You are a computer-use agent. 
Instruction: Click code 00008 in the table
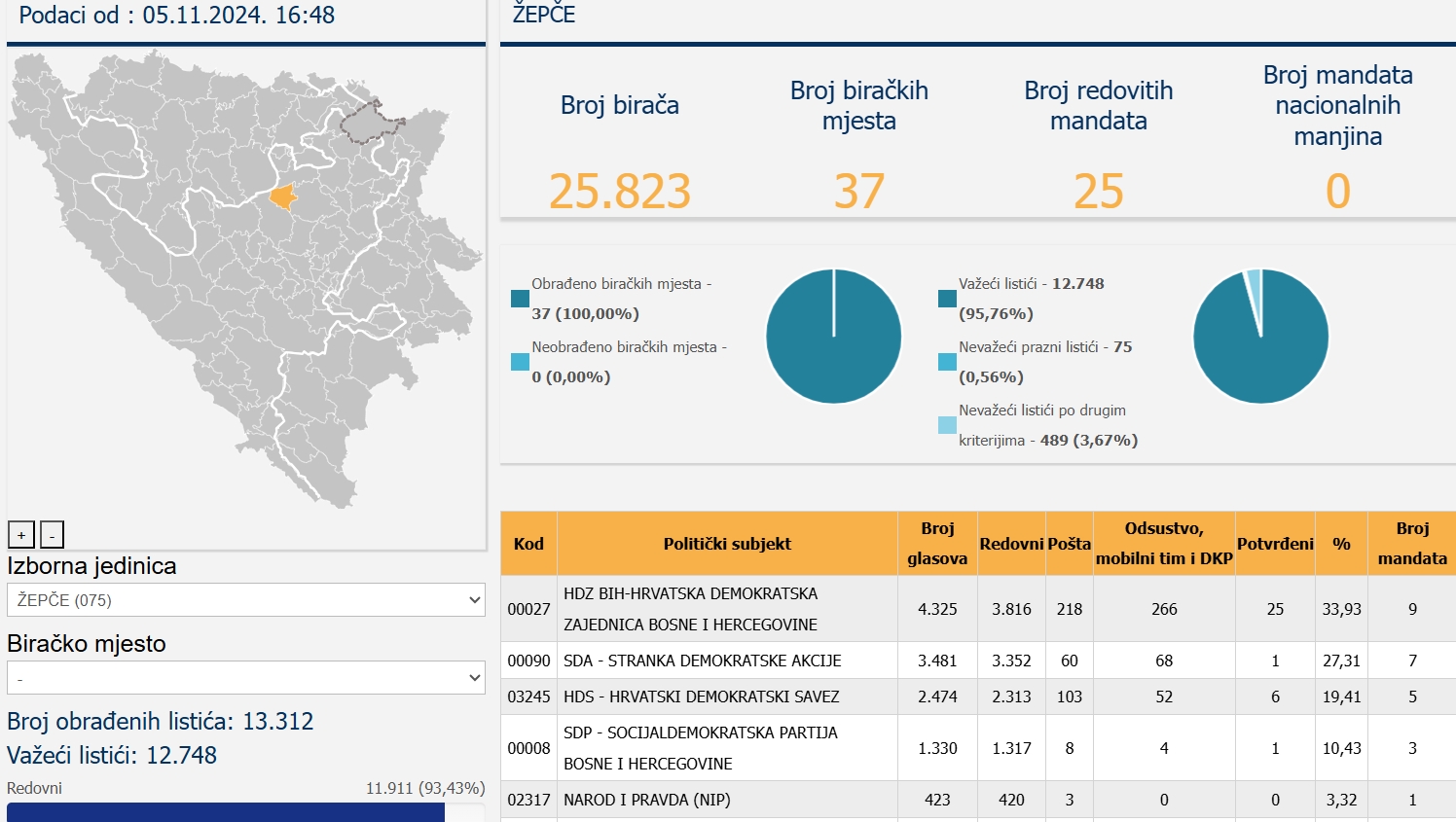coord(528,748)
